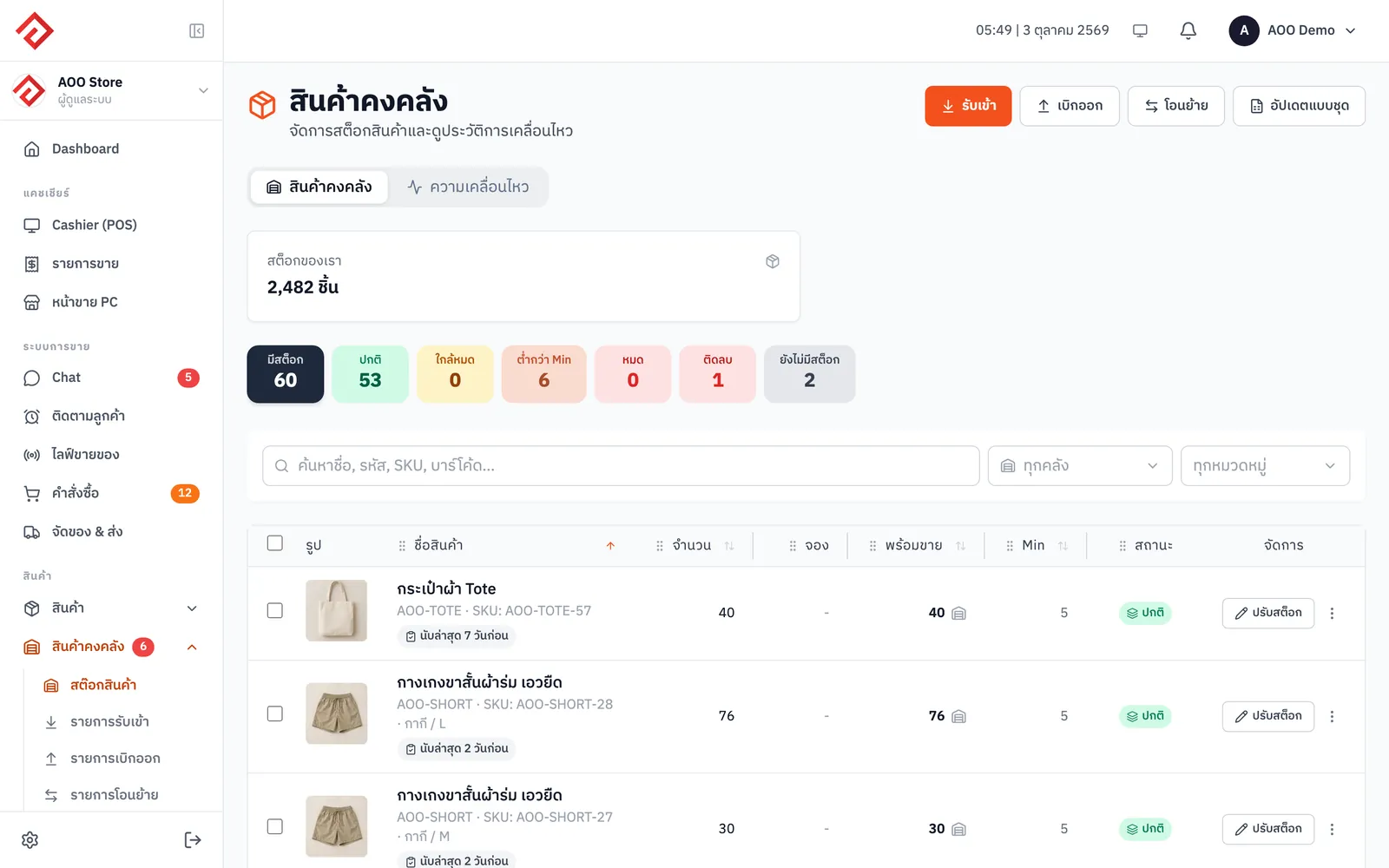Check the AOO-SHORT-27 row checkbox
The height and width of the screenshot is (868, 1389).
tap(275, 826)
